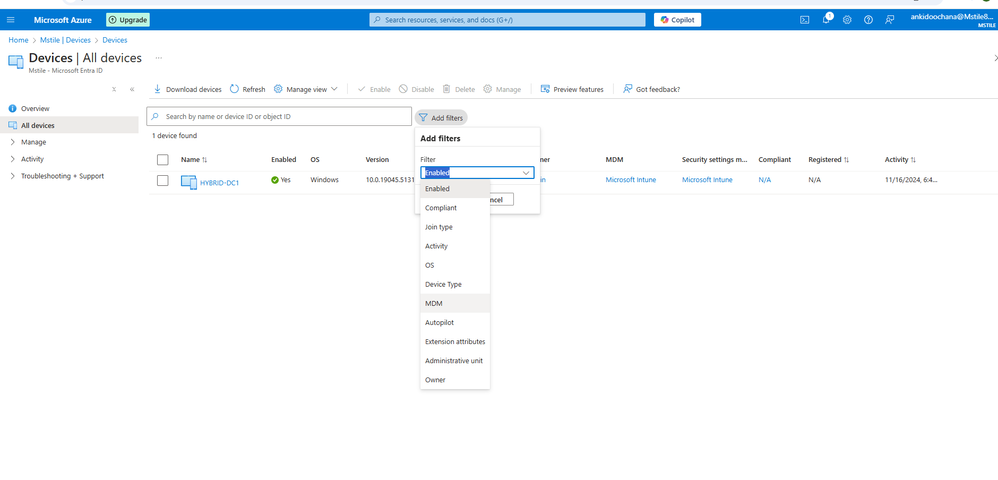Click Got feedback? in the toolbar
Screen dimensions: 998x480
(651, 89)
